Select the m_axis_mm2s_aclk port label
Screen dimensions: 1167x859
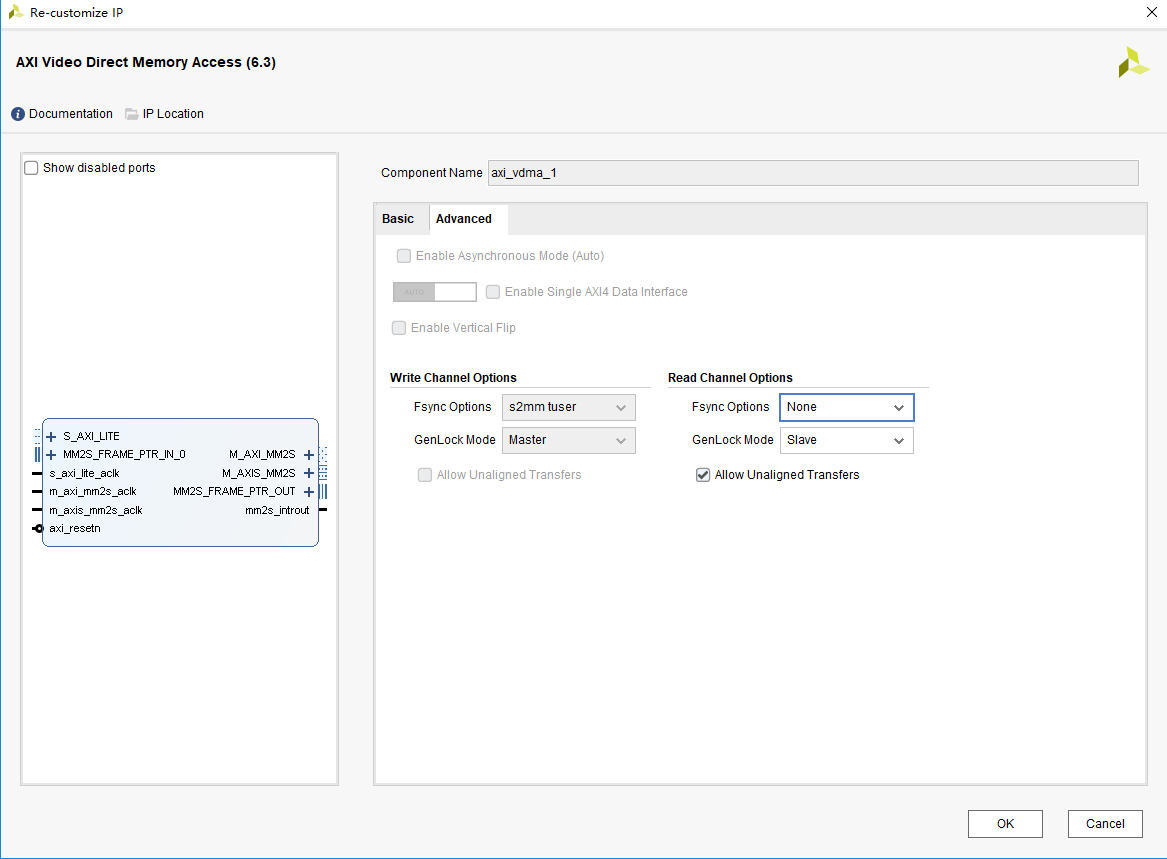pos(96,511)
